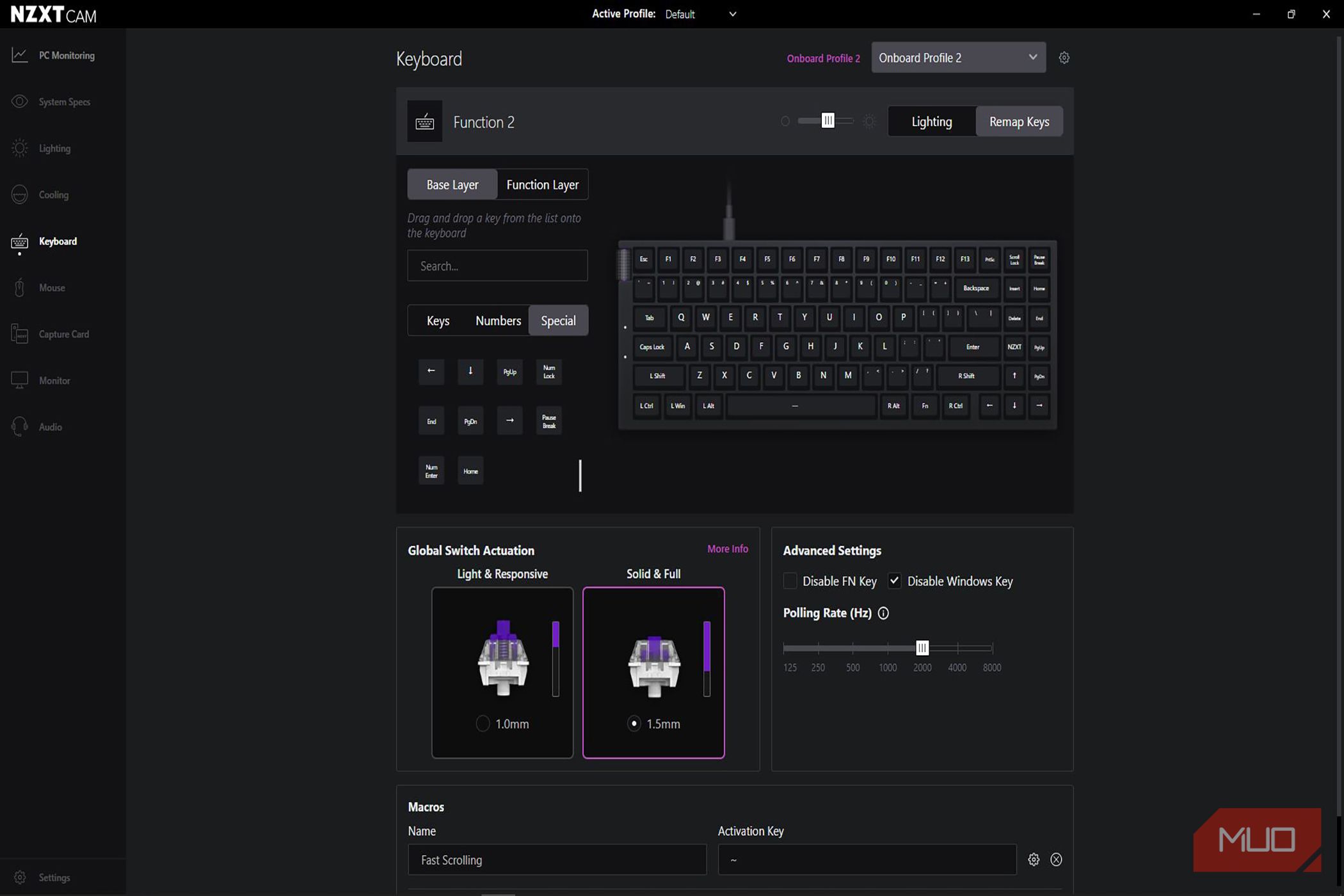Adjust the keyboard brightness slider handle
Screen dimensions: 1344x896
tap(828, 121)
